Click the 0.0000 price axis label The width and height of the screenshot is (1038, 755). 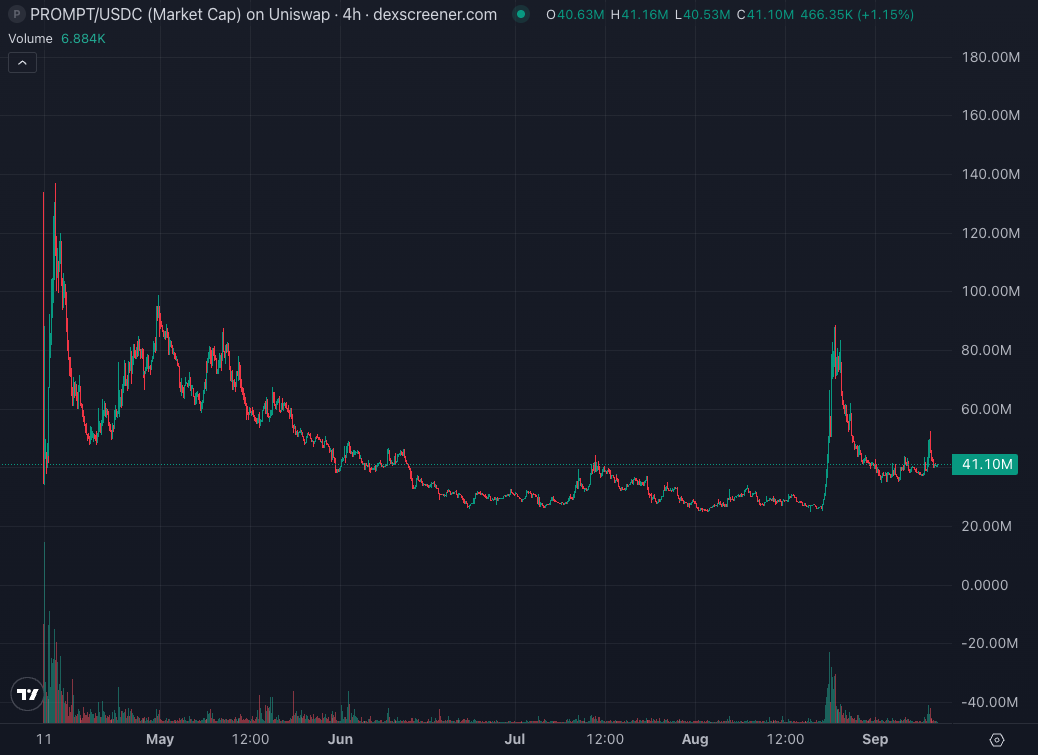[x=984, y=585]
